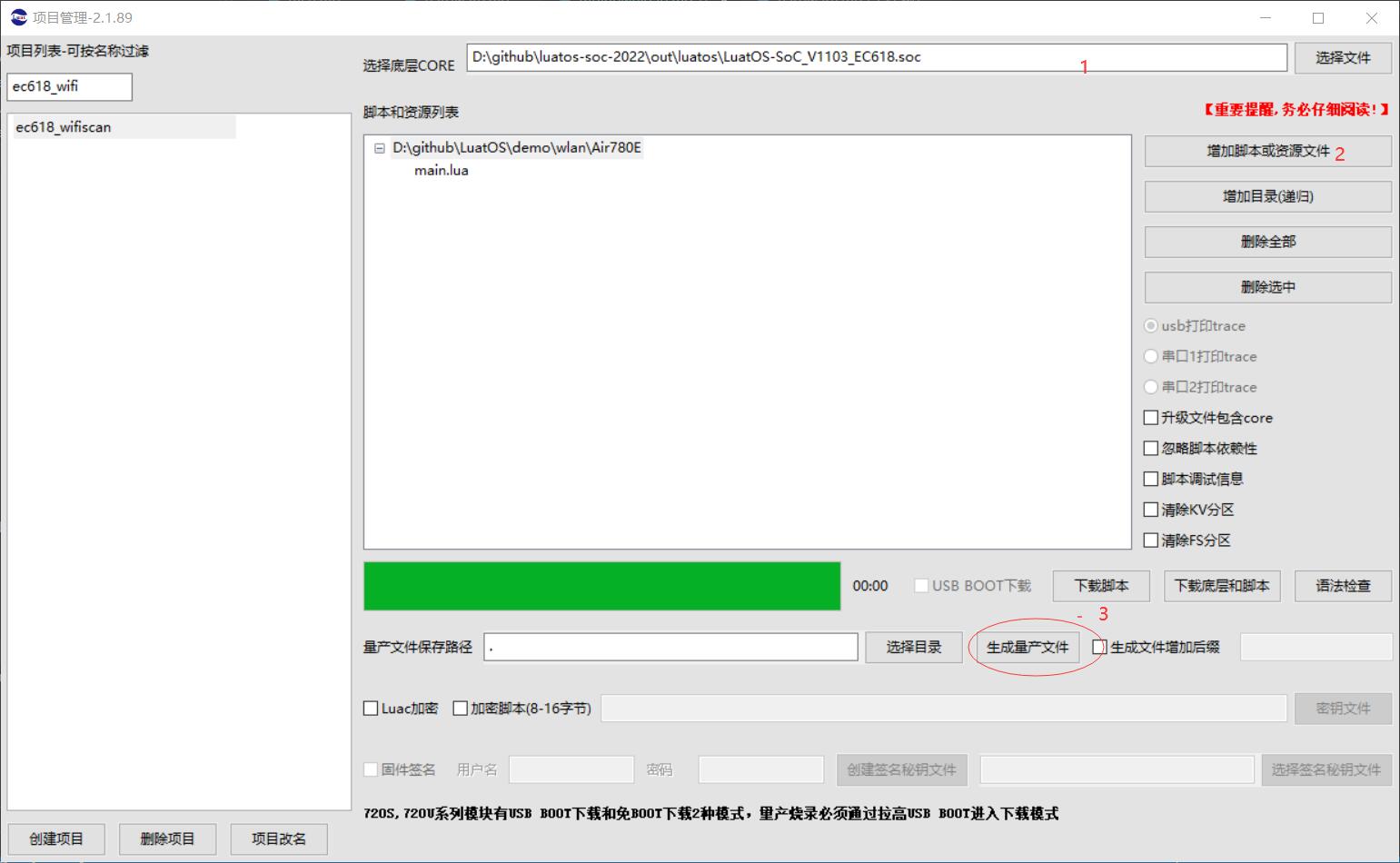The image size is (1400, 863).
Task: Select main.lua in script list
Action: point(442,171)
